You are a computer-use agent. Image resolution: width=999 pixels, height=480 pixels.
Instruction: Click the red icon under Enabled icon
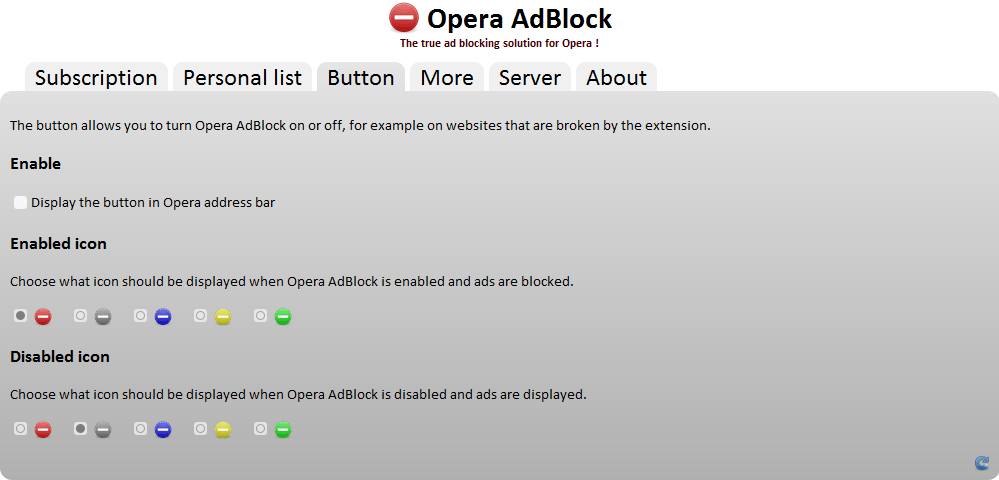tap(43, 317)
